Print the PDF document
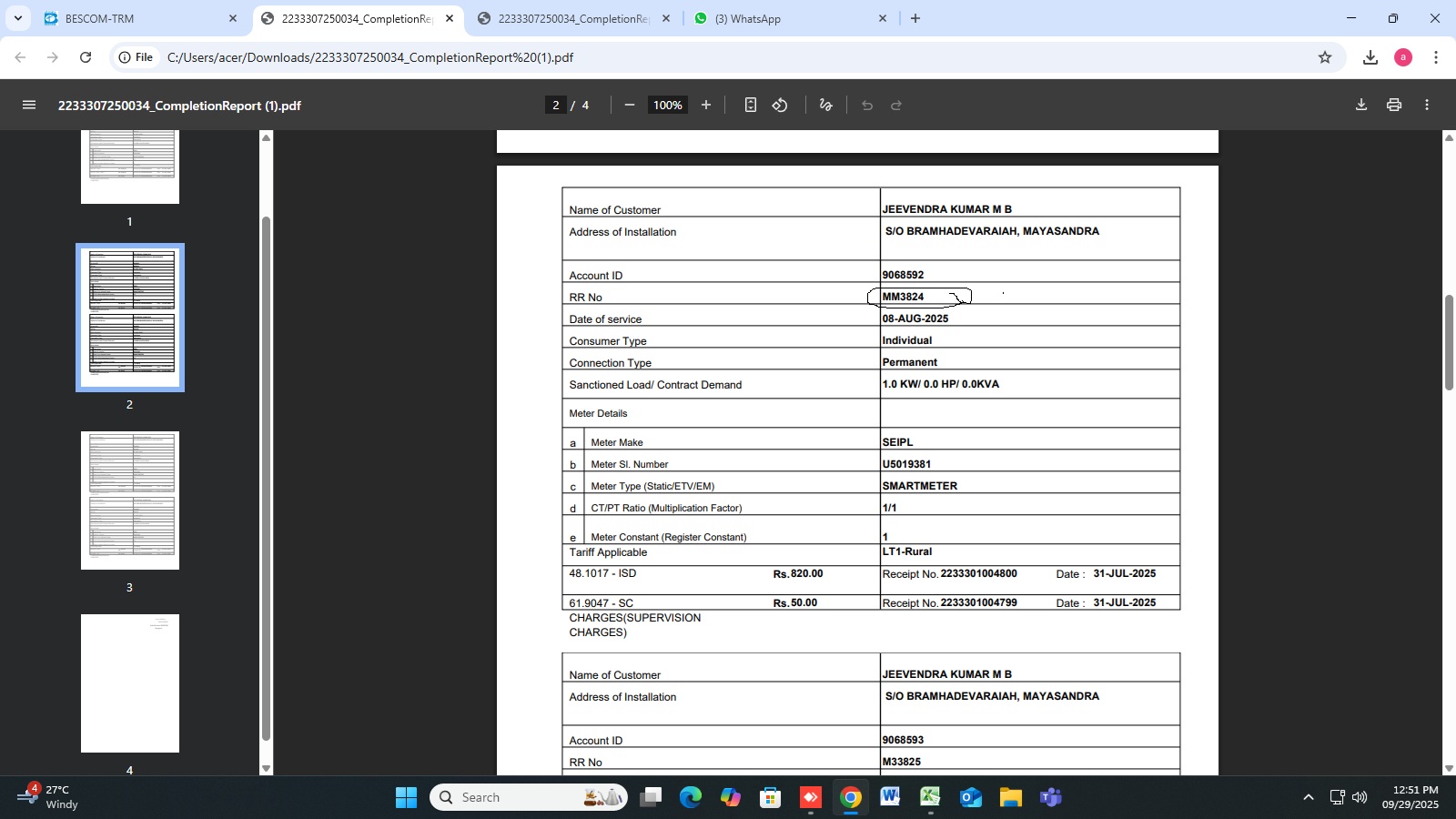The image size is (1456, 819). coord(1394,106)
